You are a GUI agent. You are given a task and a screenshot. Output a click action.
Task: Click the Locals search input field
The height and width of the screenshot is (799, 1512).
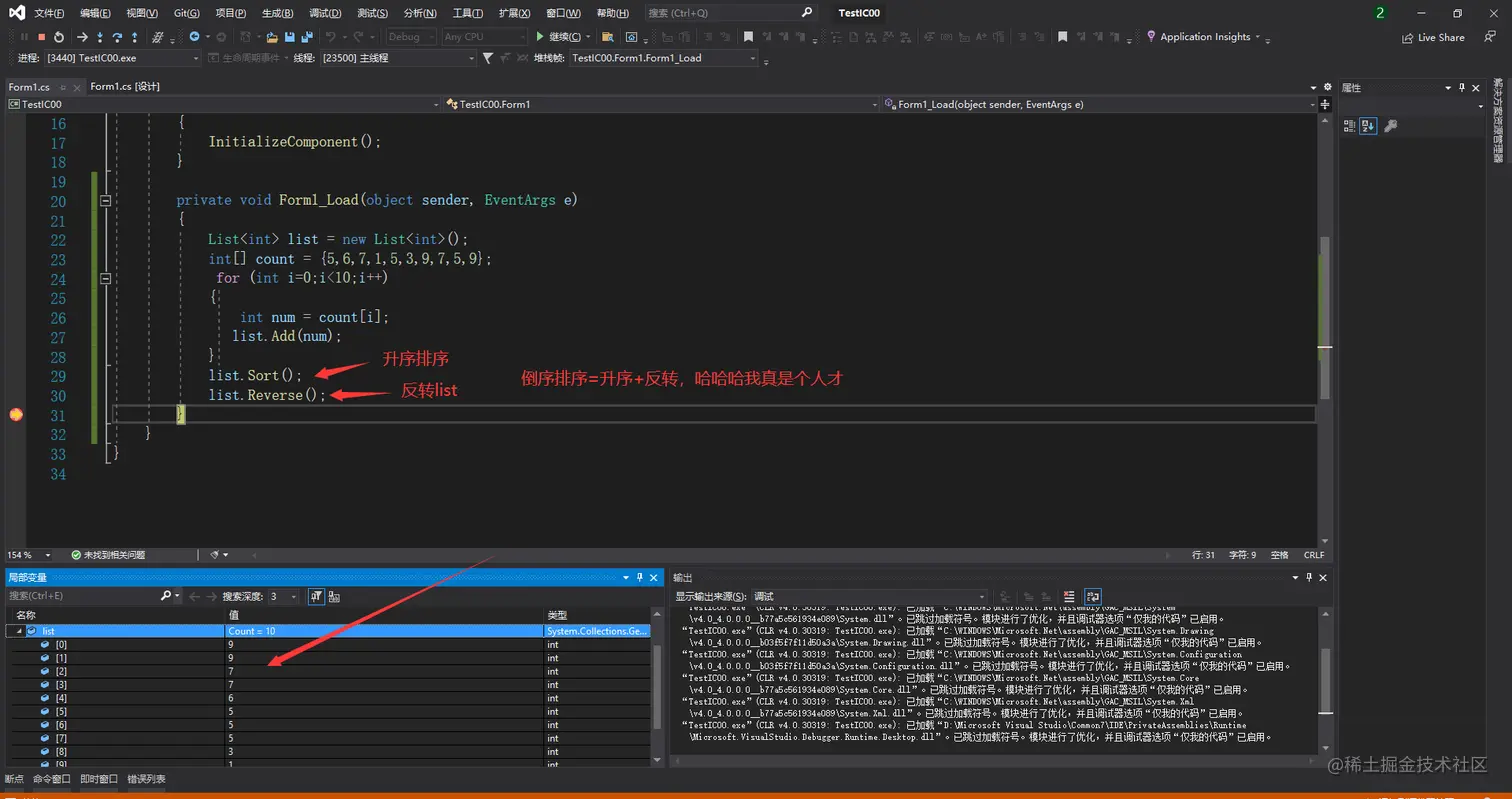coord(82,596)
